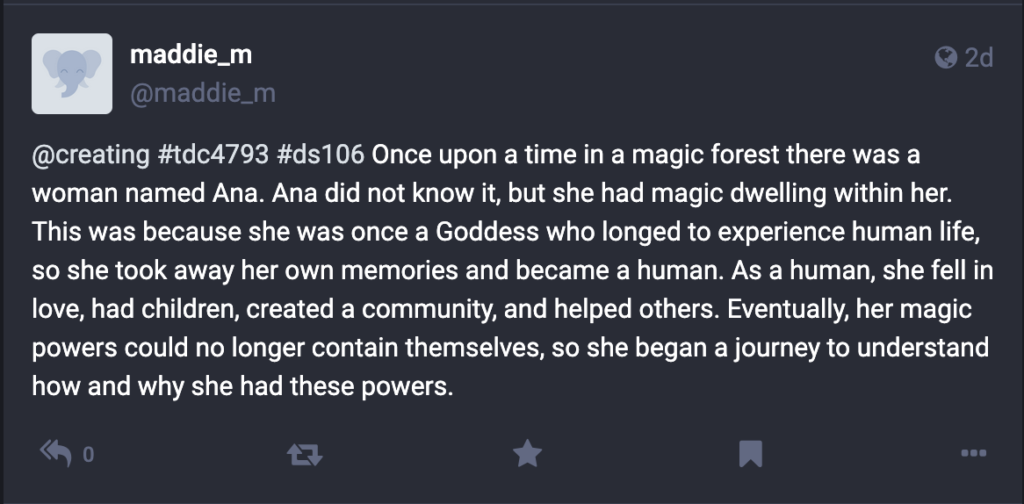Open the post via the 2d timestamp
1024x504 pixels.
[x=978, y=58]
